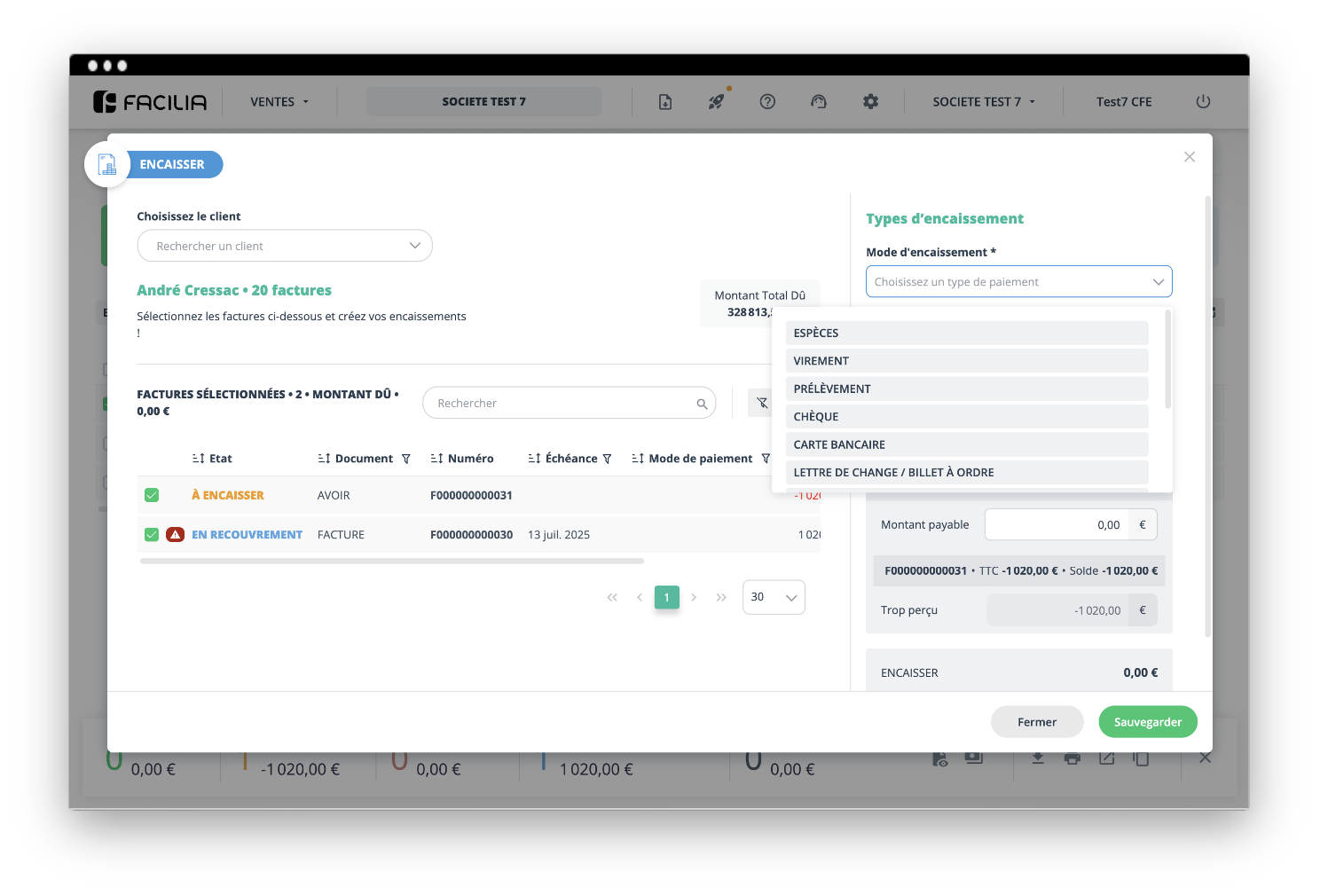Click the rocket icon in top bar
Viewport: 1320px width, 896px height.
point(716,102)
